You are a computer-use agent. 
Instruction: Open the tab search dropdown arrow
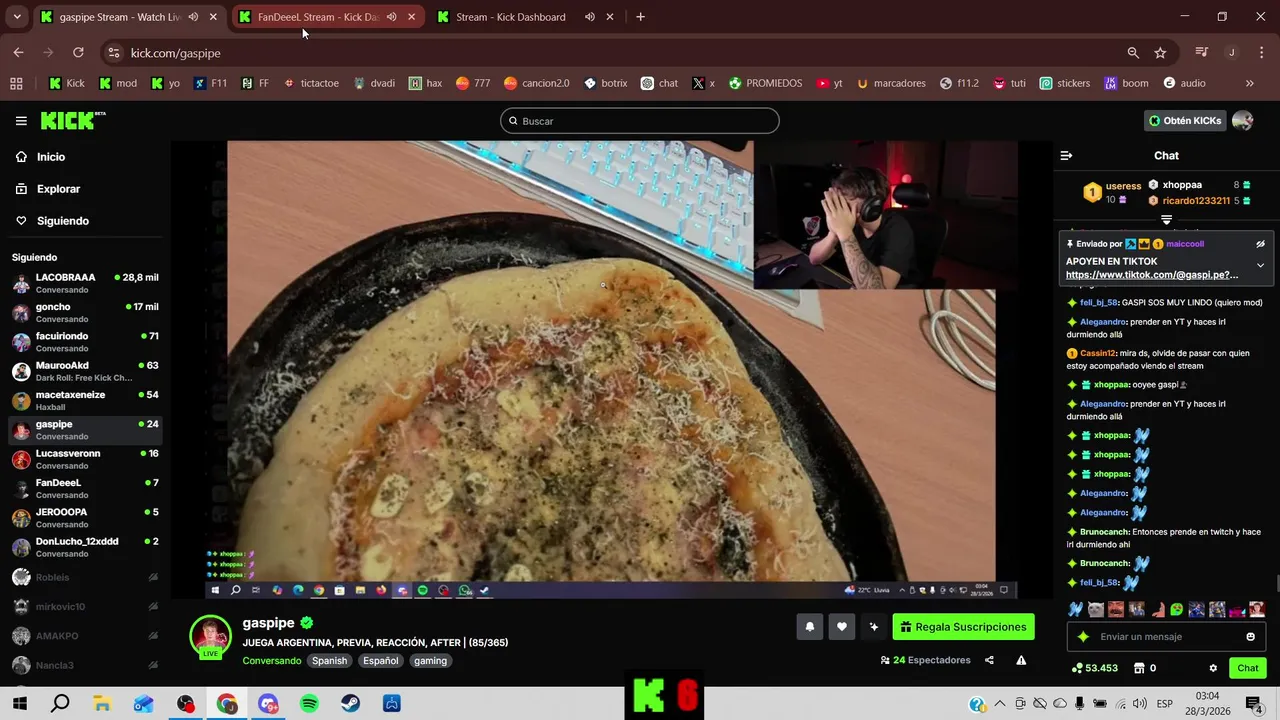pos(16,17)
